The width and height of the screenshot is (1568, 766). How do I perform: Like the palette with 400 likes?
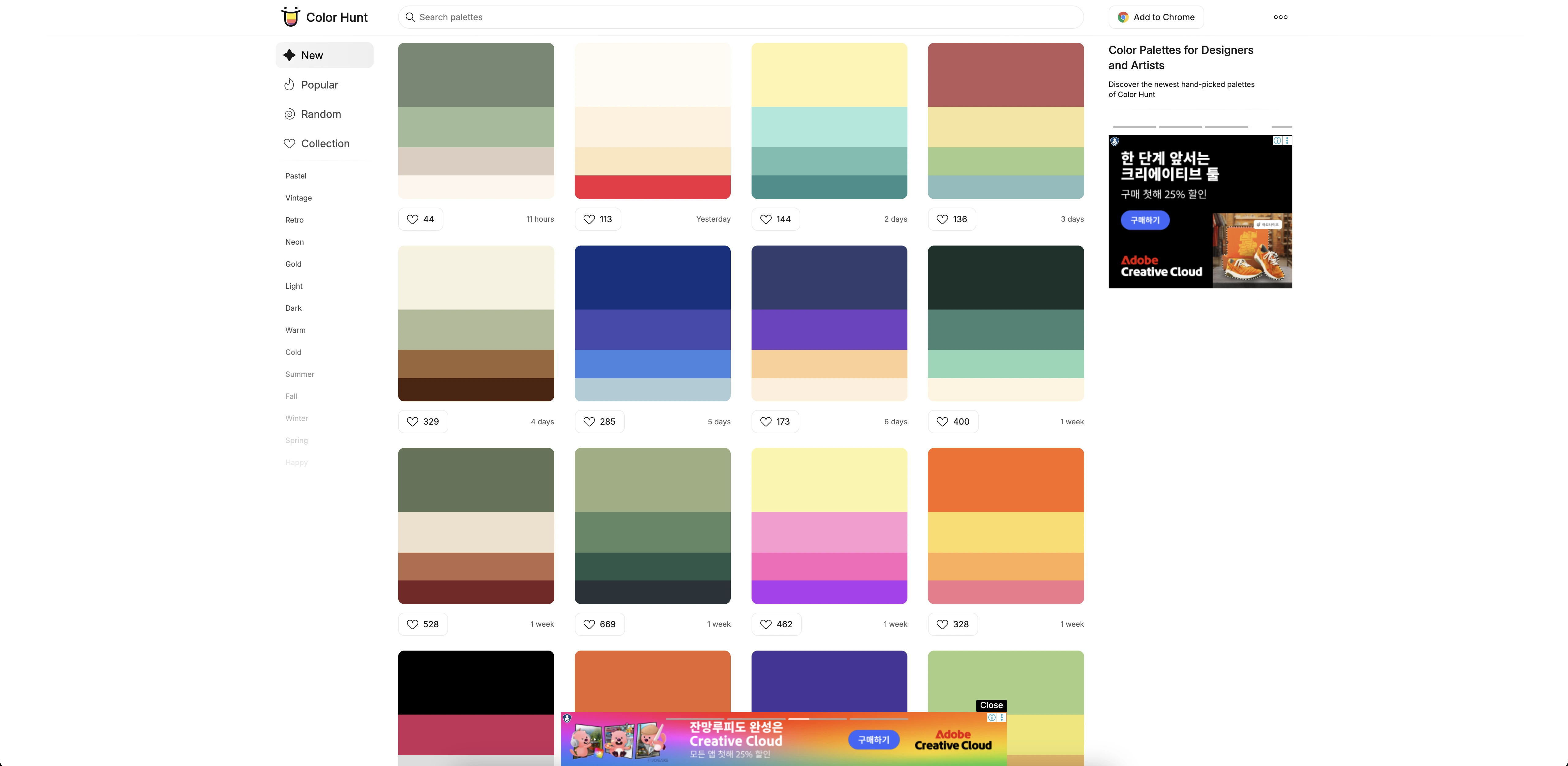tap(953, 422)
